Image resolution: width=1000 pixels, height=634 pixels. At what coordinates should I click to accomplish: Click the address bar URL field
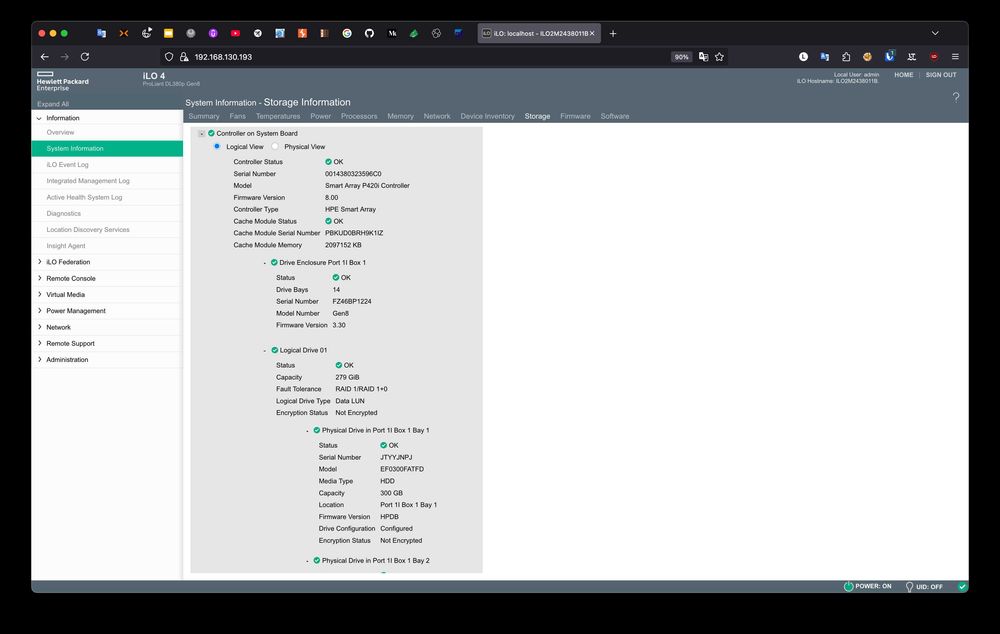415,57
